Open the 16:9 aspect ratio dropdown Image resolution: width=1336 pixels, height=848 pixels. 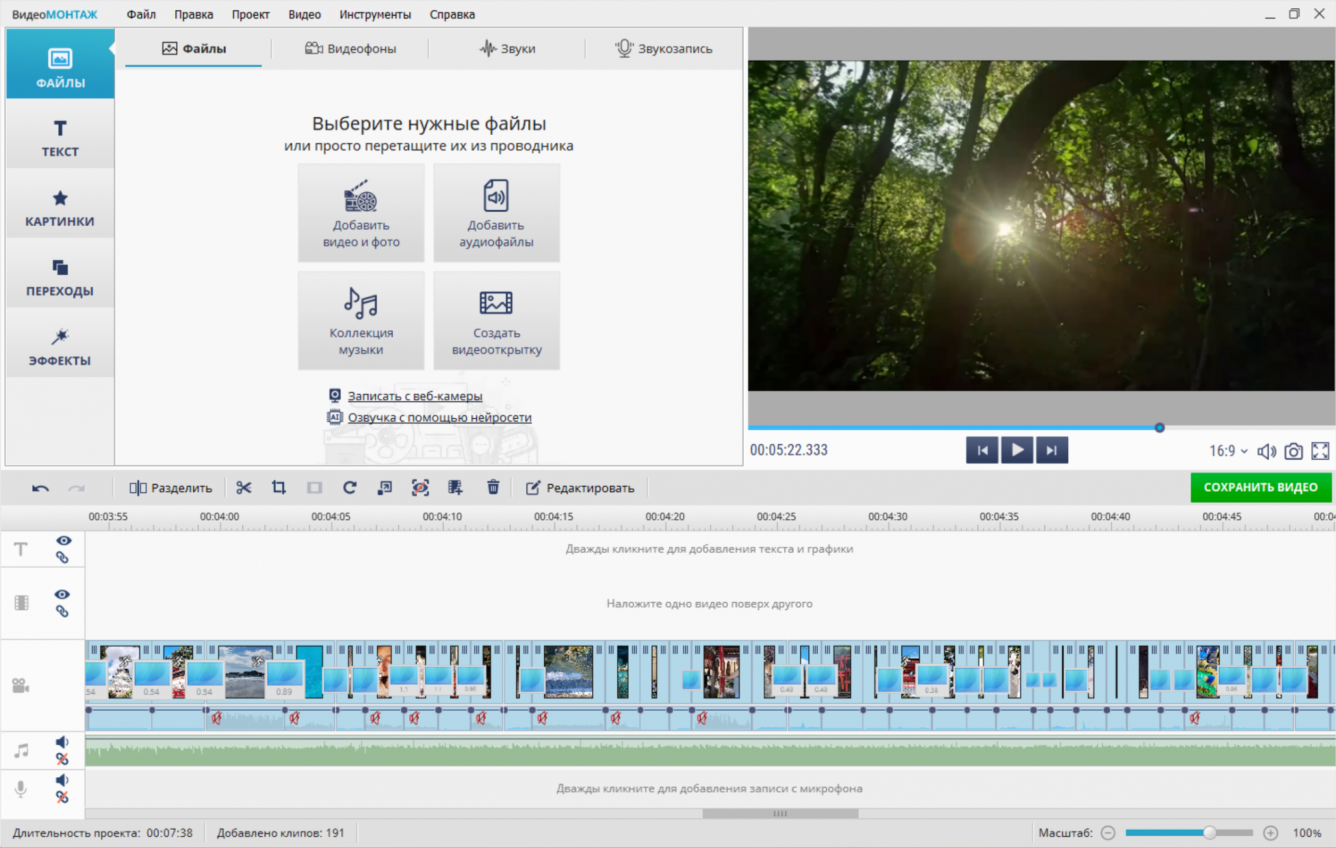pos(1228,451)
